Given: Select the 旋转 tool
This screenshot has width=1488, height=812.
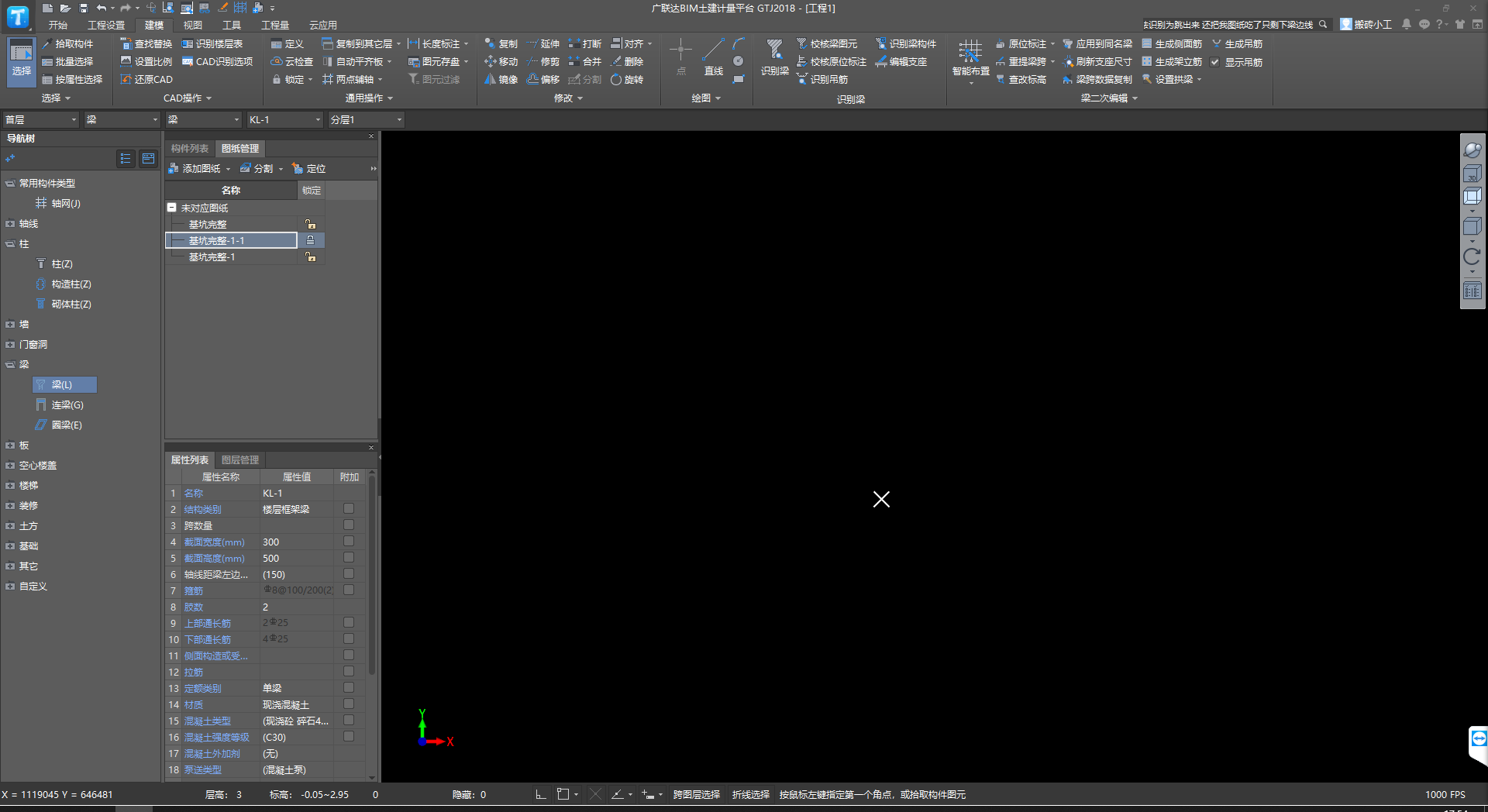Looking at the screenshot, I should click(x=627, y=80).
